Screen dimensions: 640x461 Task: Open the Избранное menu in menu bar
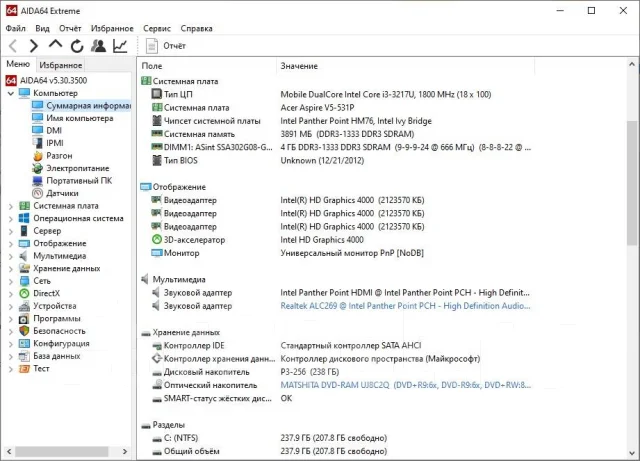click(112, 28)
